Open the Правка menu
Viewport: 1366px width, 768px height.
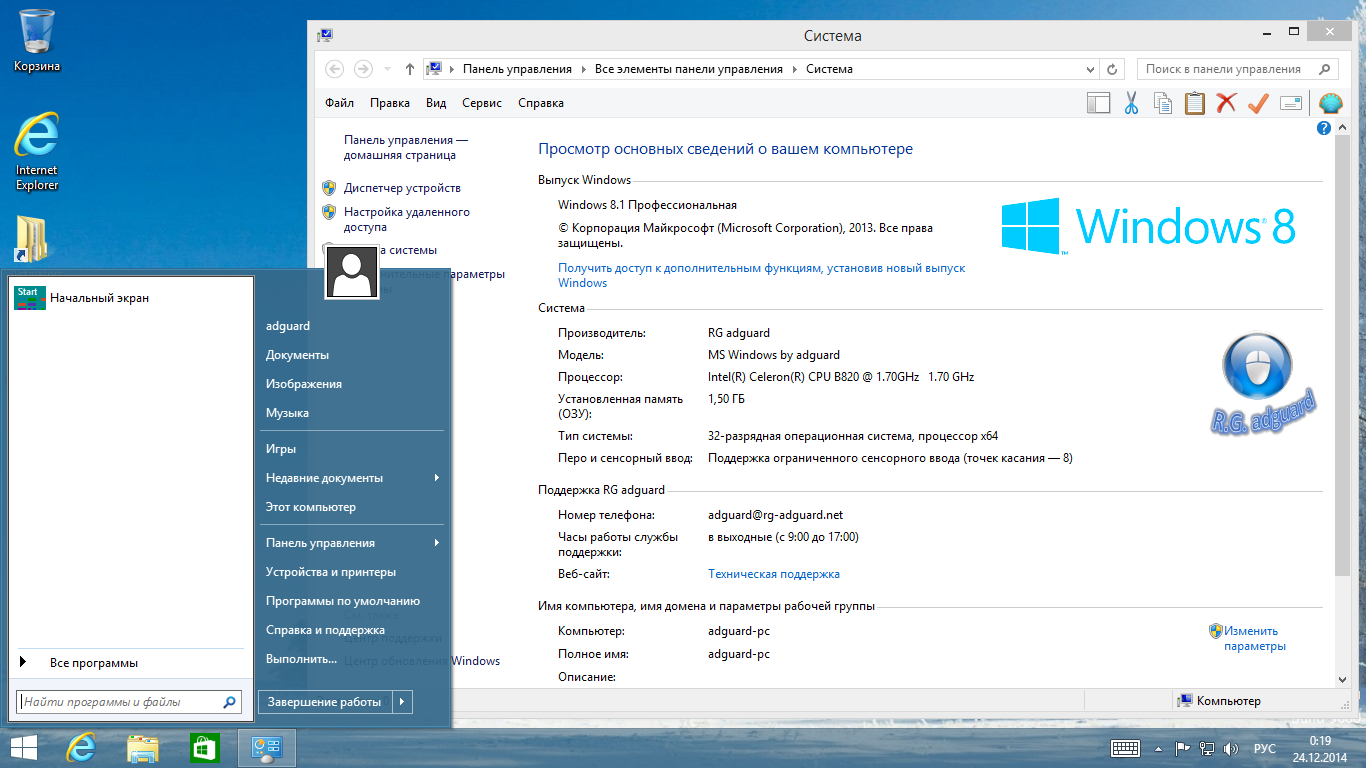389,103
